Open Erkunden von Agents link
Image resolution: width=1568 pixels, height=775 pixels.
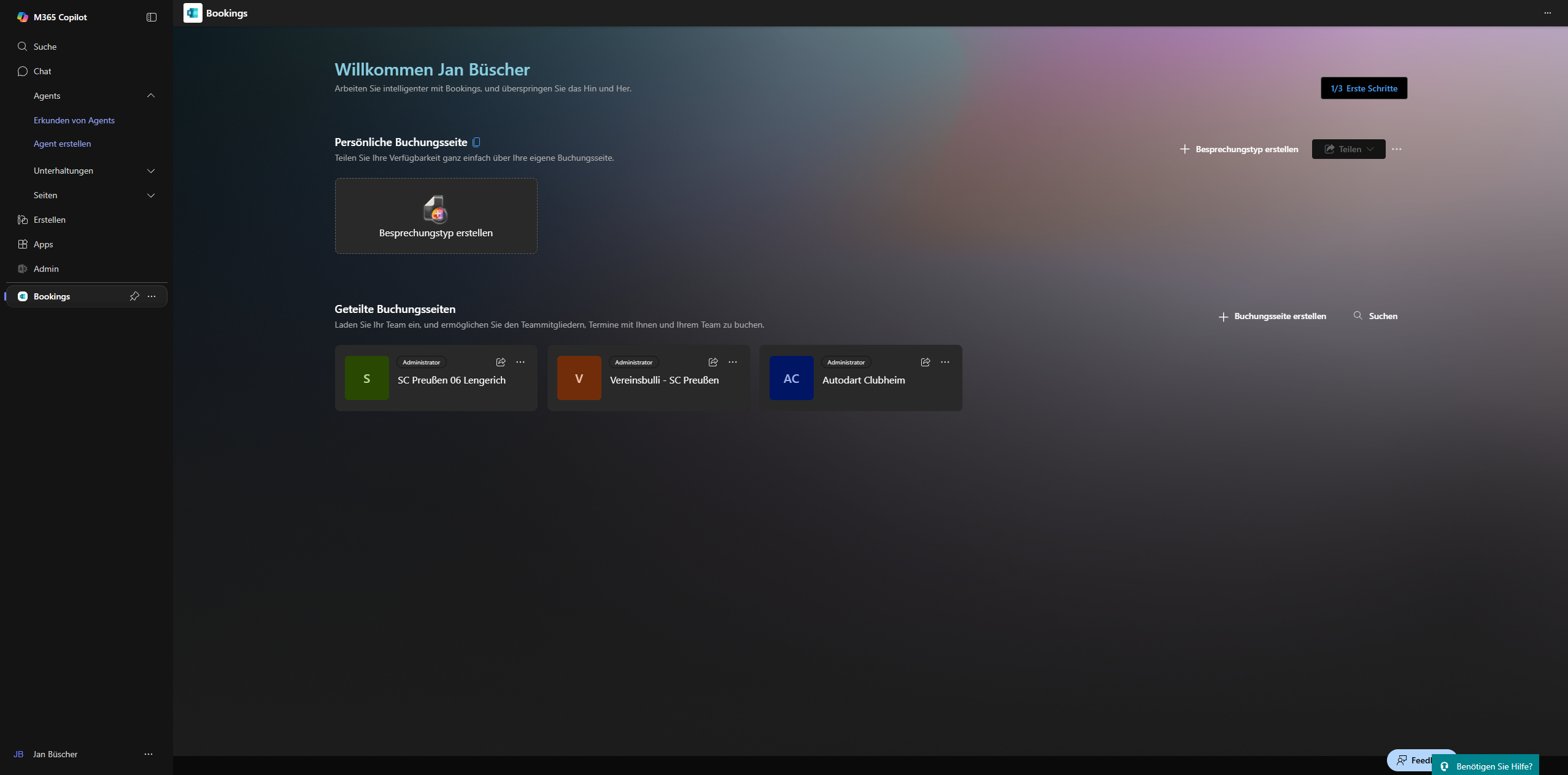[x=74, y=120]
